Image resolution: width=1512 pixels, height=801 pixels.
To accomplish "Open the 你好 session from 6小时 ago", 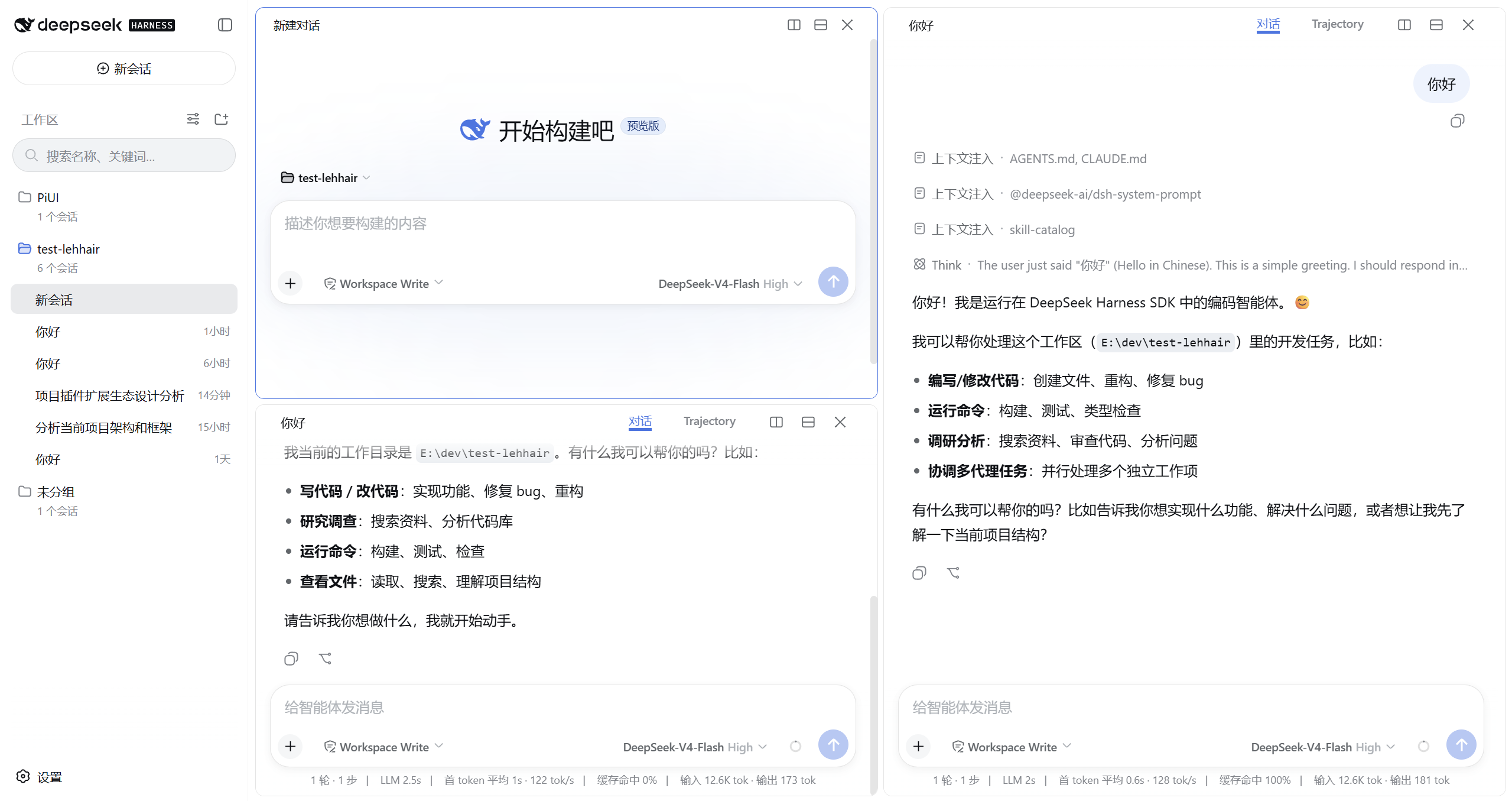I will 124,364.
